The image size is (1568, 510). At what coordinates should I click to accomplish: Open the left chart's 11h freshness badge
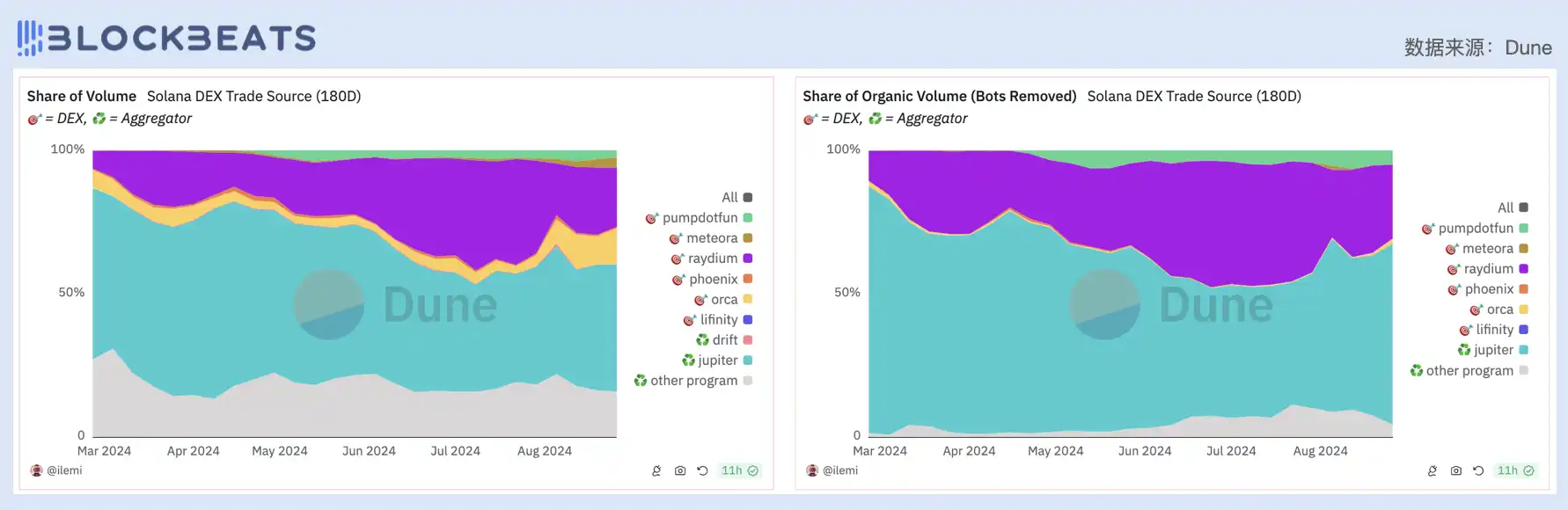tap(739, 471)
